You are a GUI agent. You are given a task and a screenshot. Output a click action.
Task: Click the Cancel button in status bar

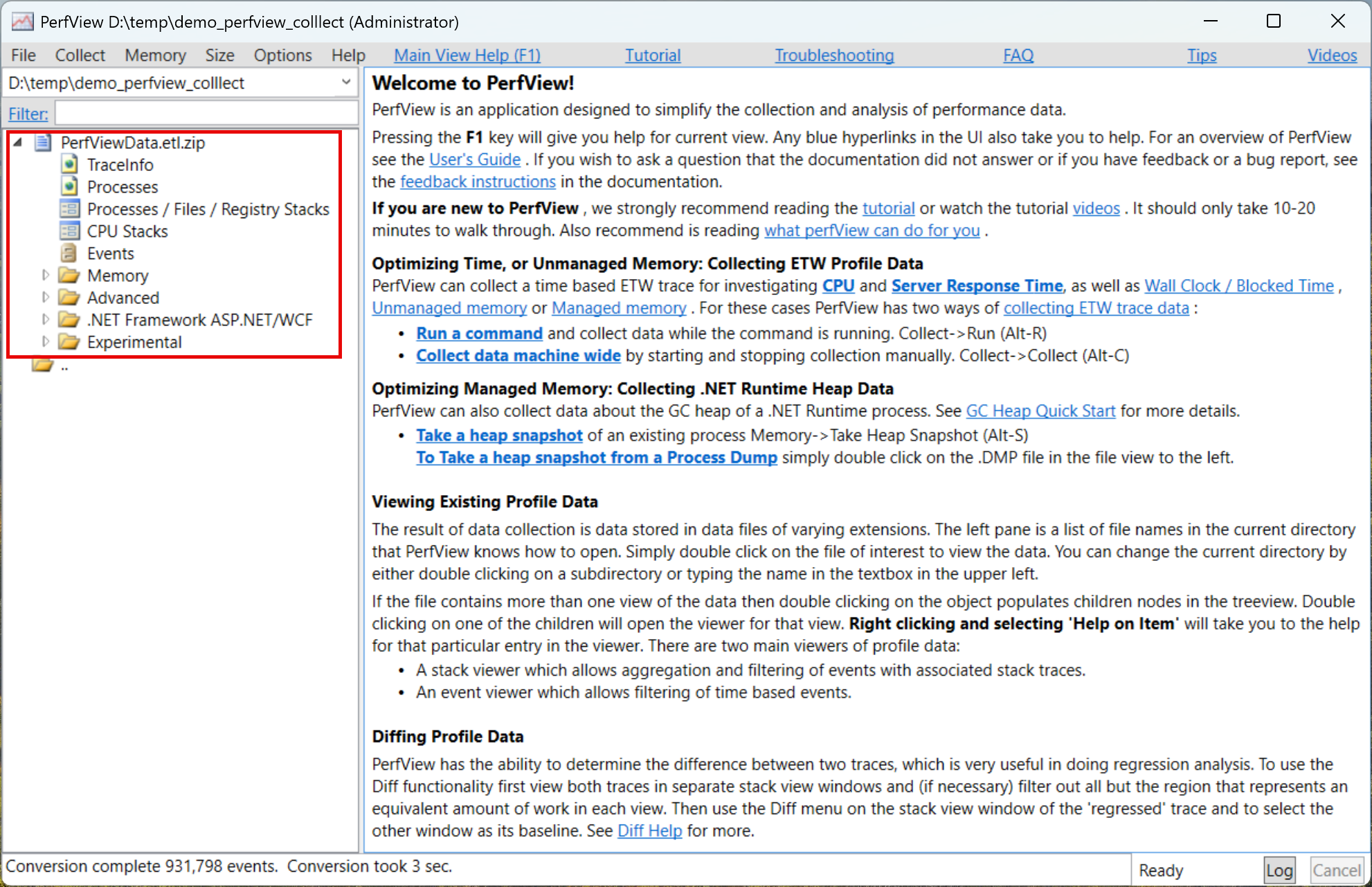(1337, 870)
